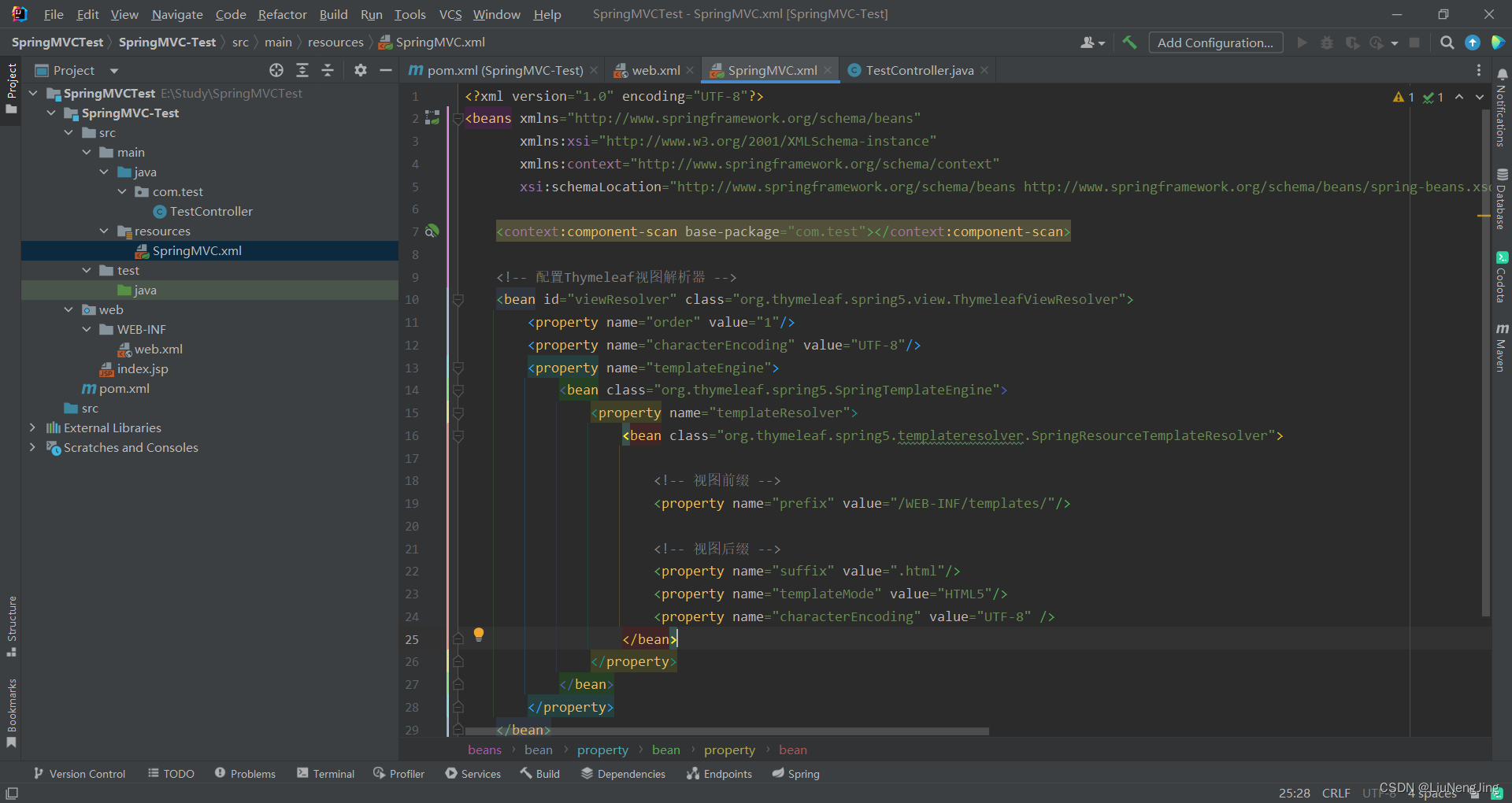Open the Maven tool window

(x=1502, y=346)
